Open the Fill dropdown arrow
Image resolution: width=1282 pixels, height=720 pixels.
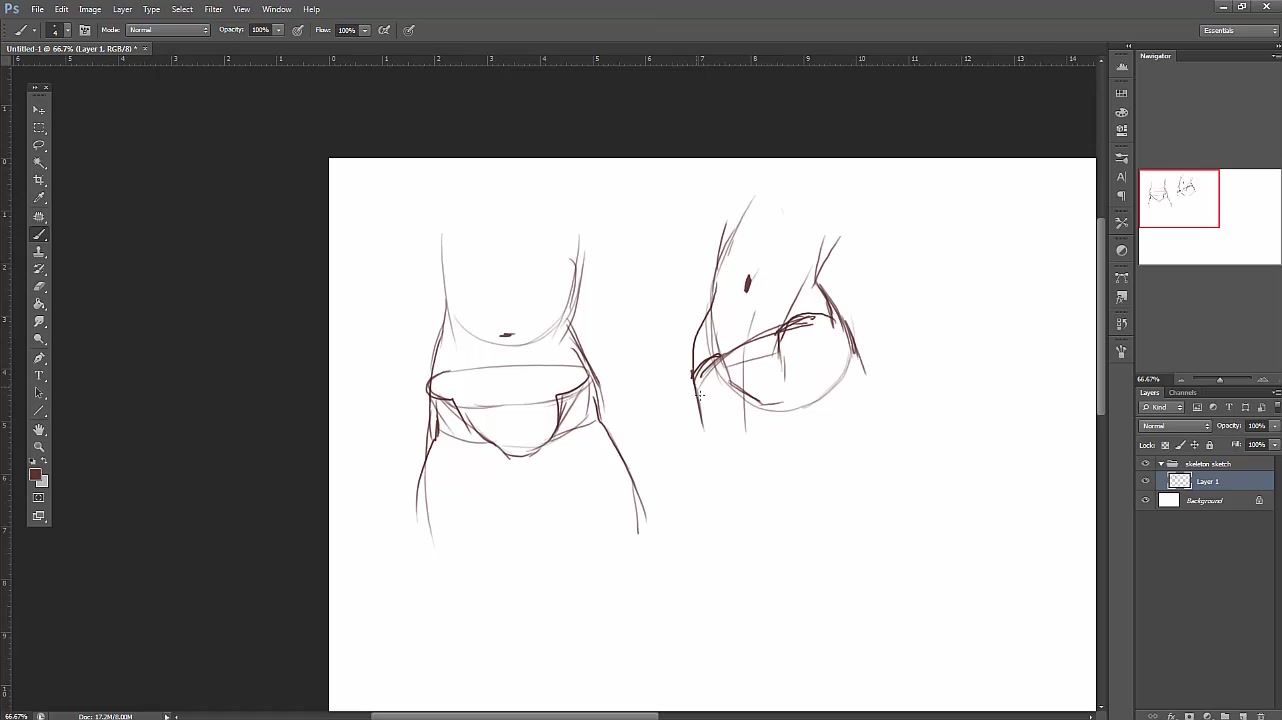(x=1274, y=445)
